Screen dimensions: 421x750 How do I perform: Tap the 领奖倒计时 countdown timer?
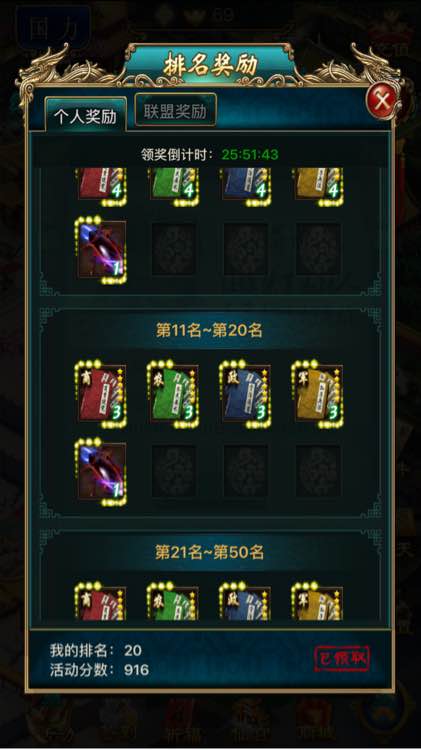click(249, 154)
